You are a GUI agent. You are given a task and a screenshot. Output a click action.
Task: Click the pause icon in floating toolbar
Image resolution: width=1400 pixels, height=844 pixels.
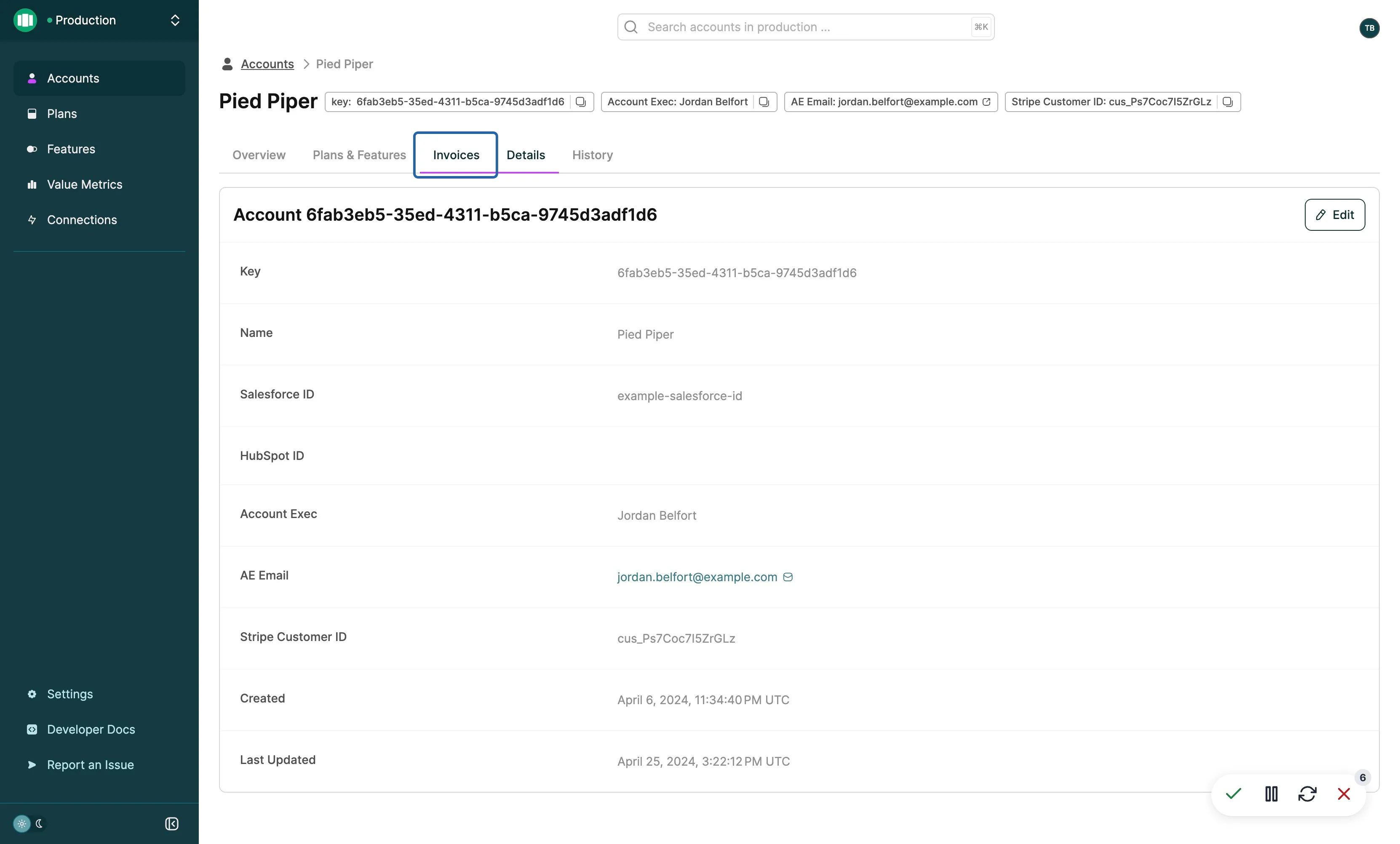coord(1271,793)
